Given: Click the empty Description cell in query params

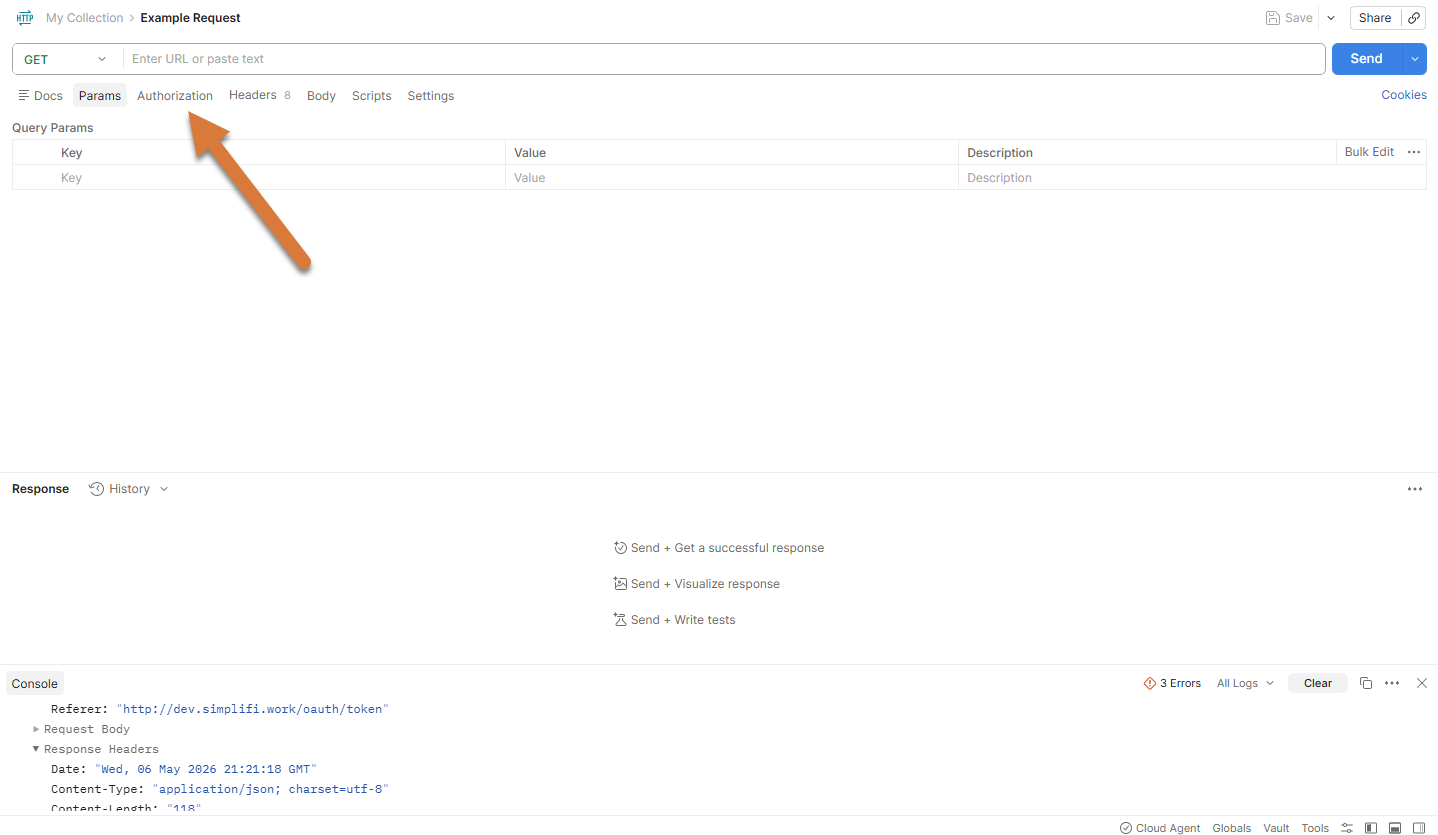Looking at the screenshot, I should 1192,178.
